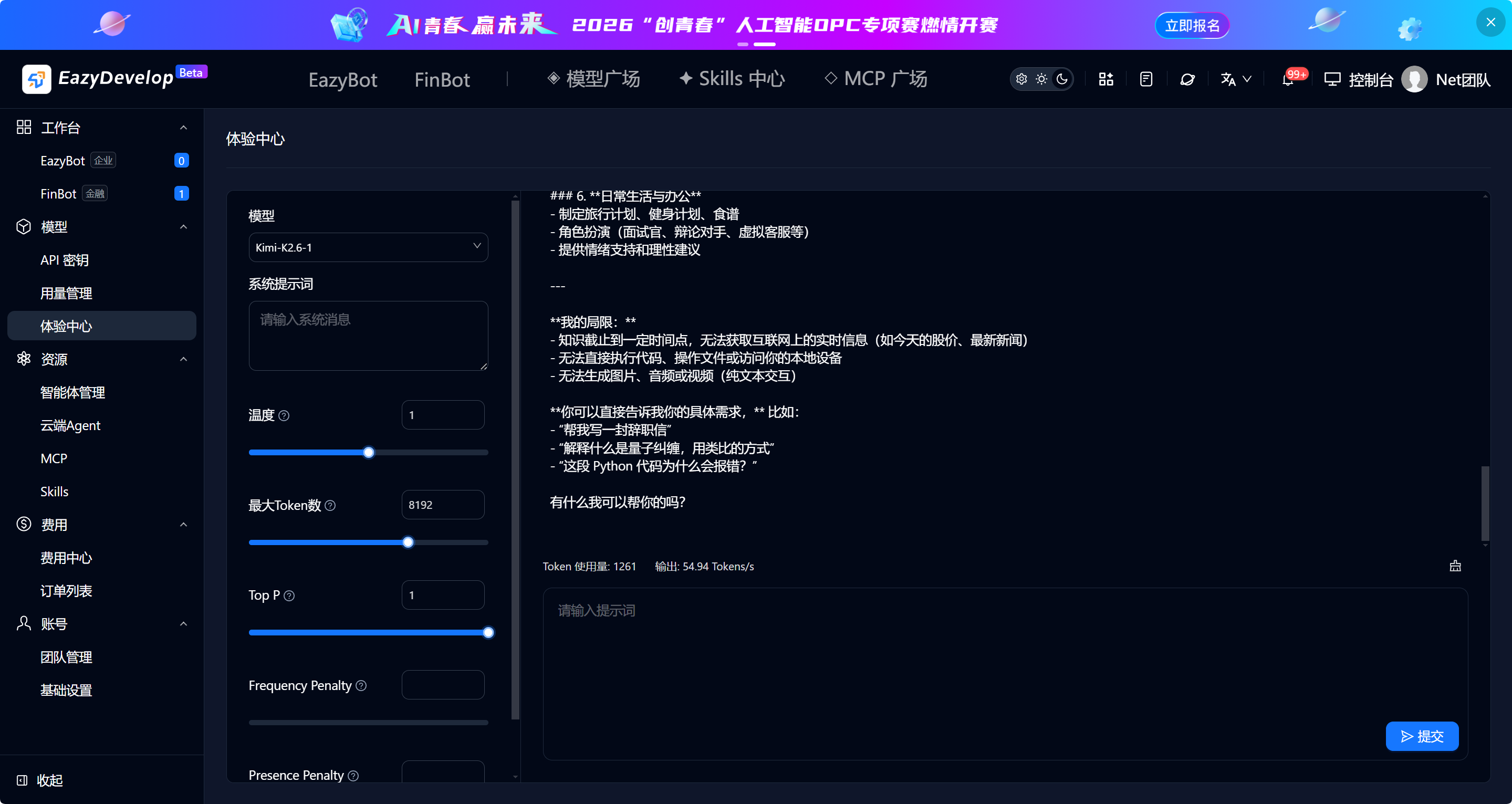Click the 资源 flower icon
This screenshot has height=804, width=1512.
point(24,359)
